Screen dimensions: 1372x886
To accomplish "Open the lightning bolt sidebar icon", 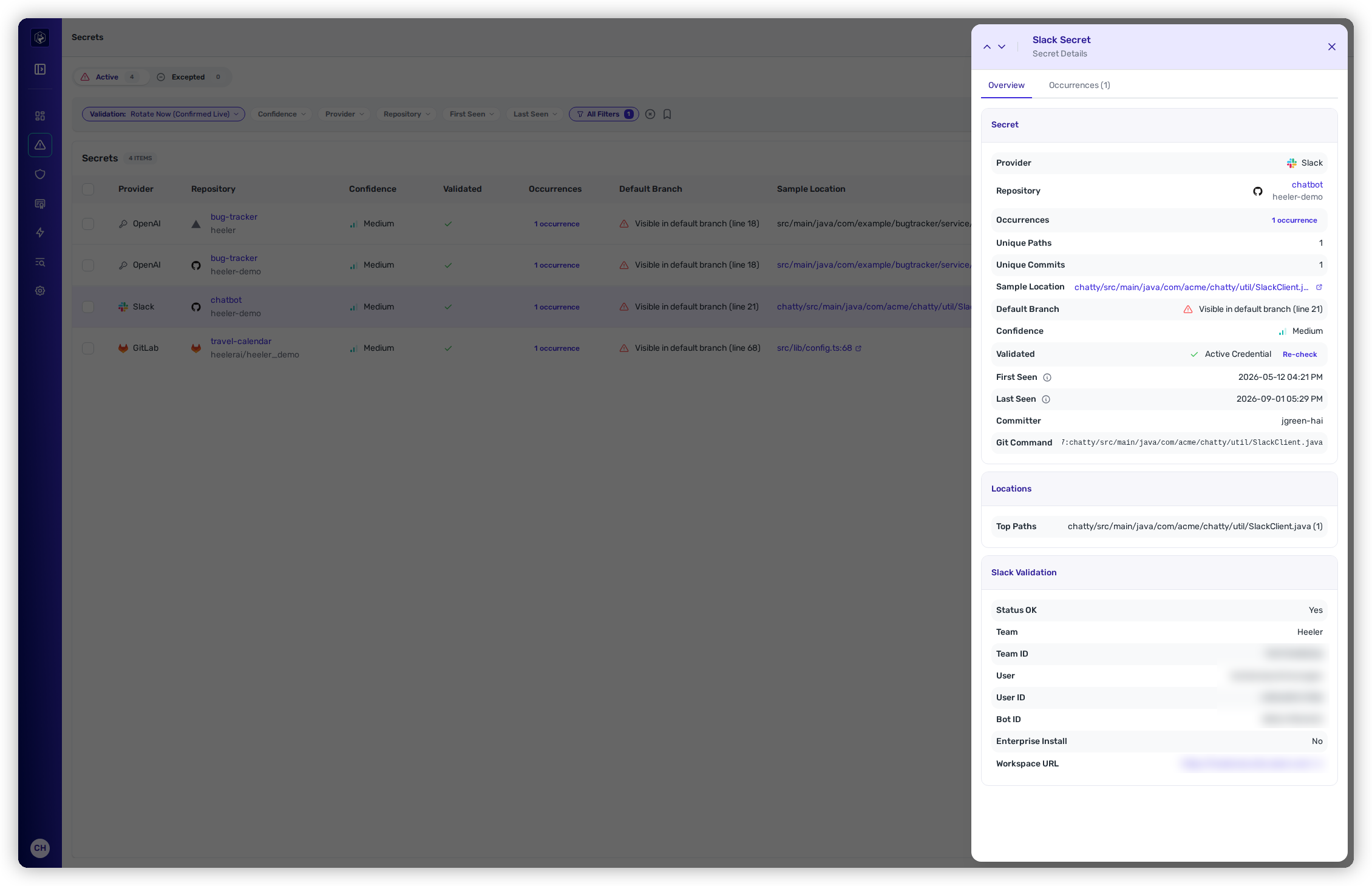I will point(40,232).
